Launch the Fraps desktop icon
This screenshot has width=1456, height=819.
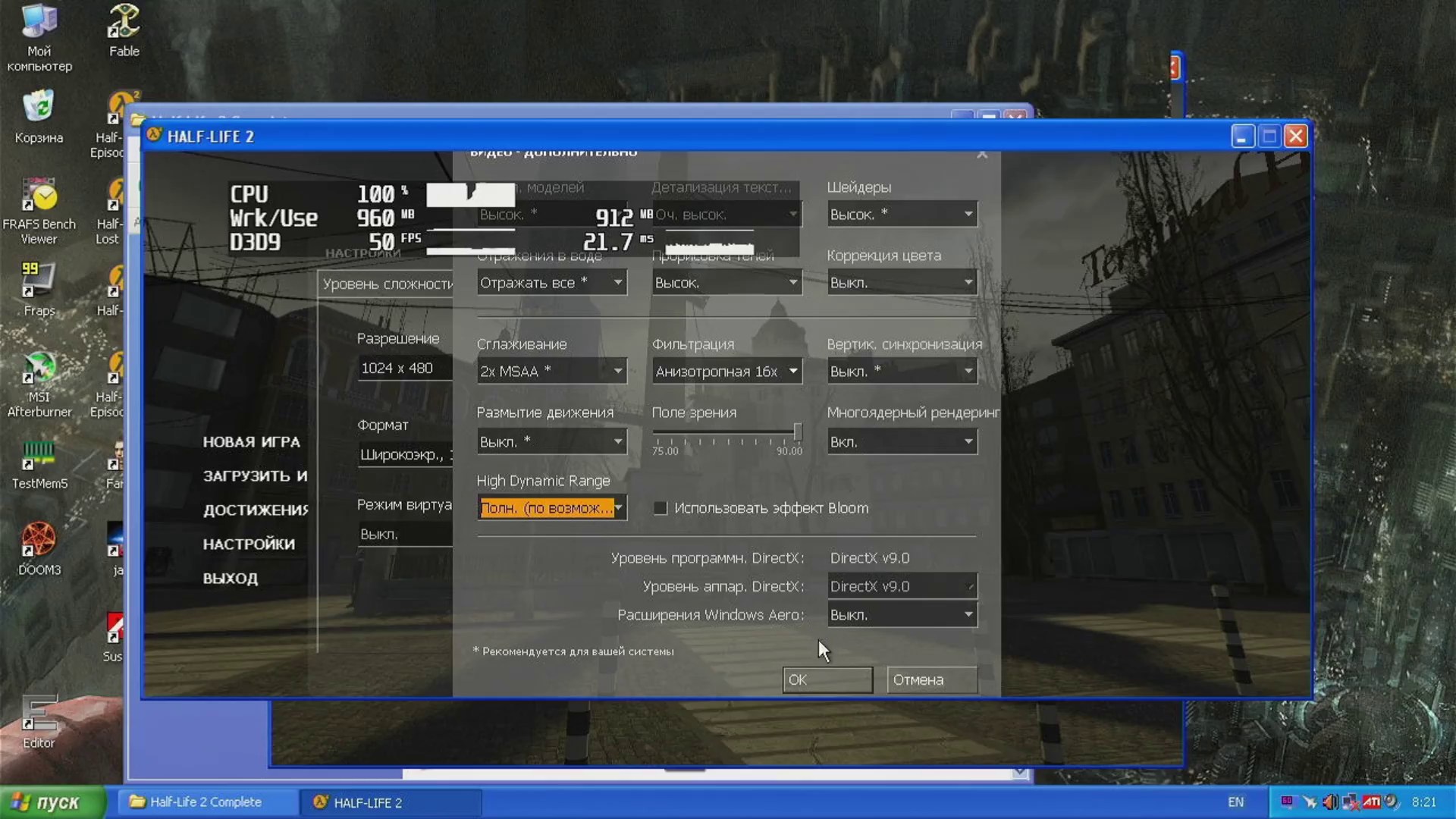coord(39,288)
